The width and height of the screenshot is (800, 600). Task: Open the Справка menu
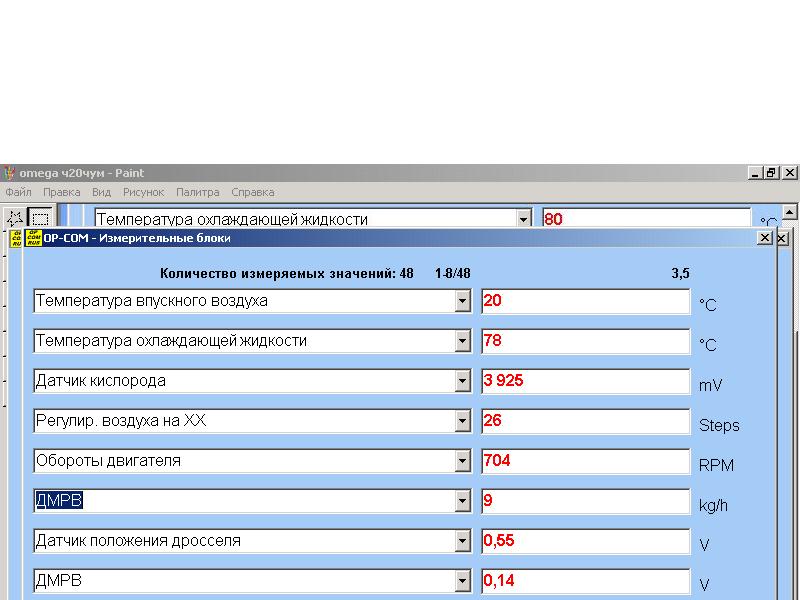(253, 192)
